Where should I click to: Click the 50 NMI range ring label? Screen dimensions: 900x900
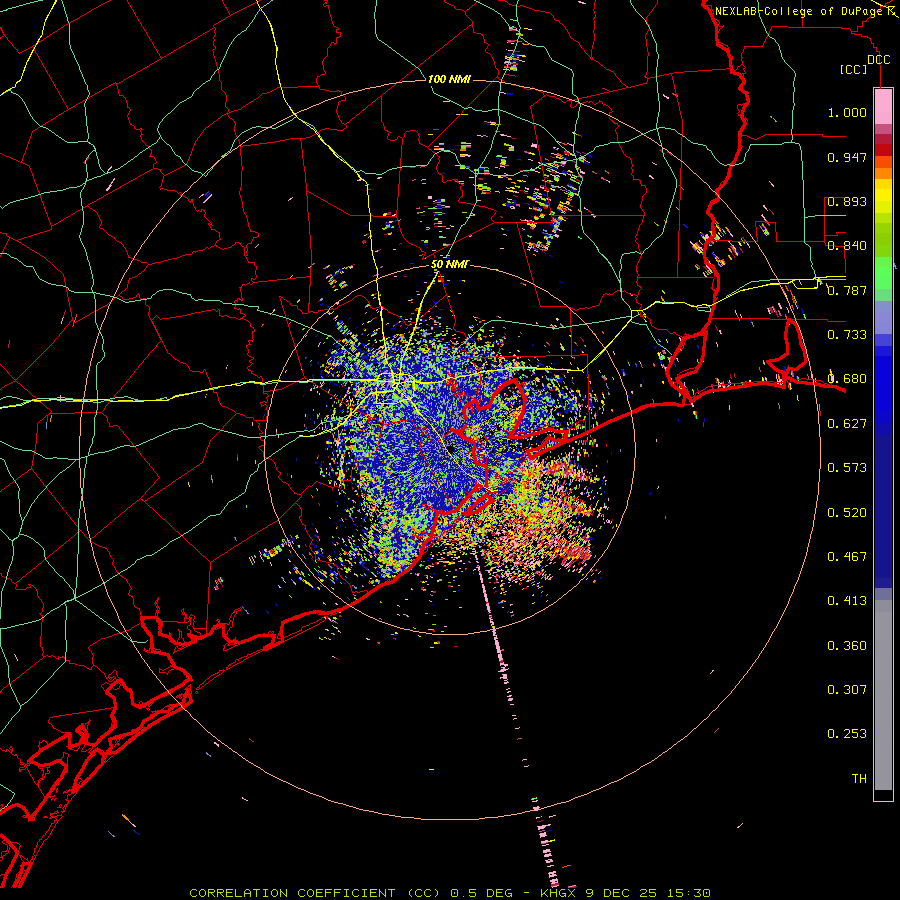tap(449, 265)
